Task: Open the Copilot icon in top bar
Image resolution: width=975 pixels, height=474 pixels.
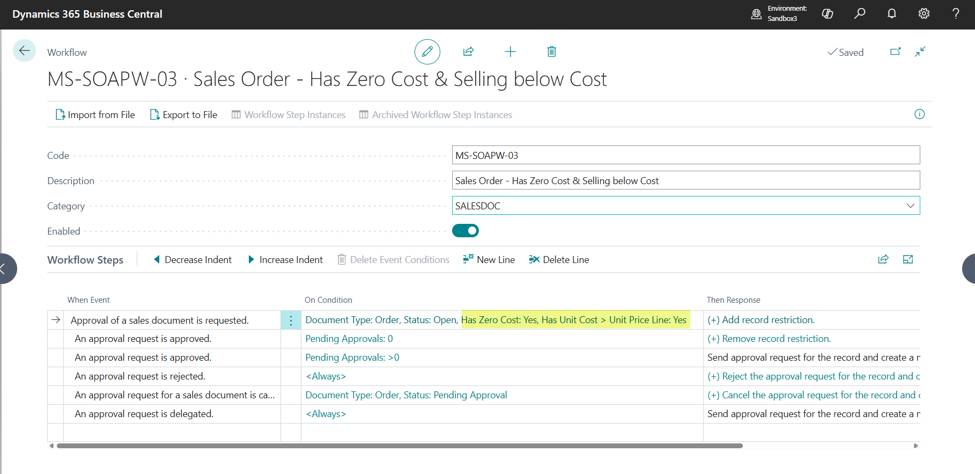Action: click(x=827, y=14)
